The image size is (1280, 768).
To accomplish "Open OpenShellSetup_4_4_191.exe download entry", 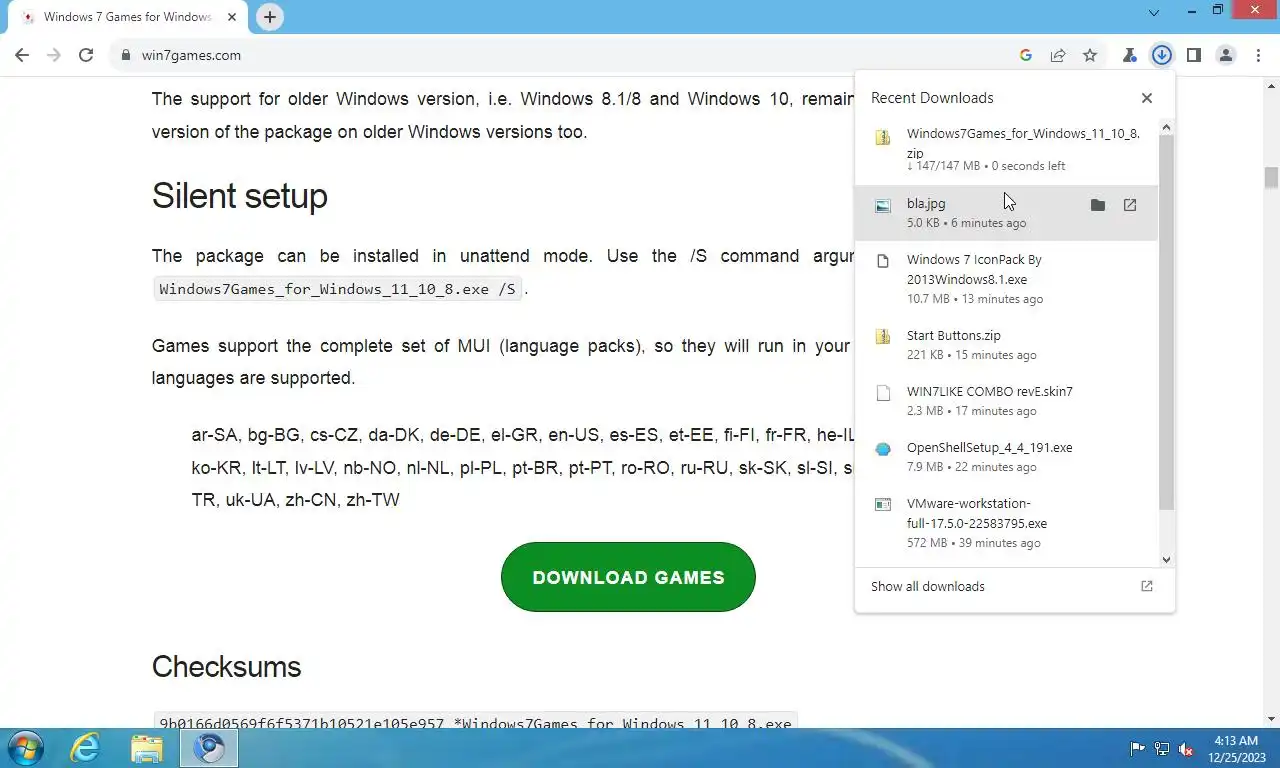I will [x=1006, y=456].
